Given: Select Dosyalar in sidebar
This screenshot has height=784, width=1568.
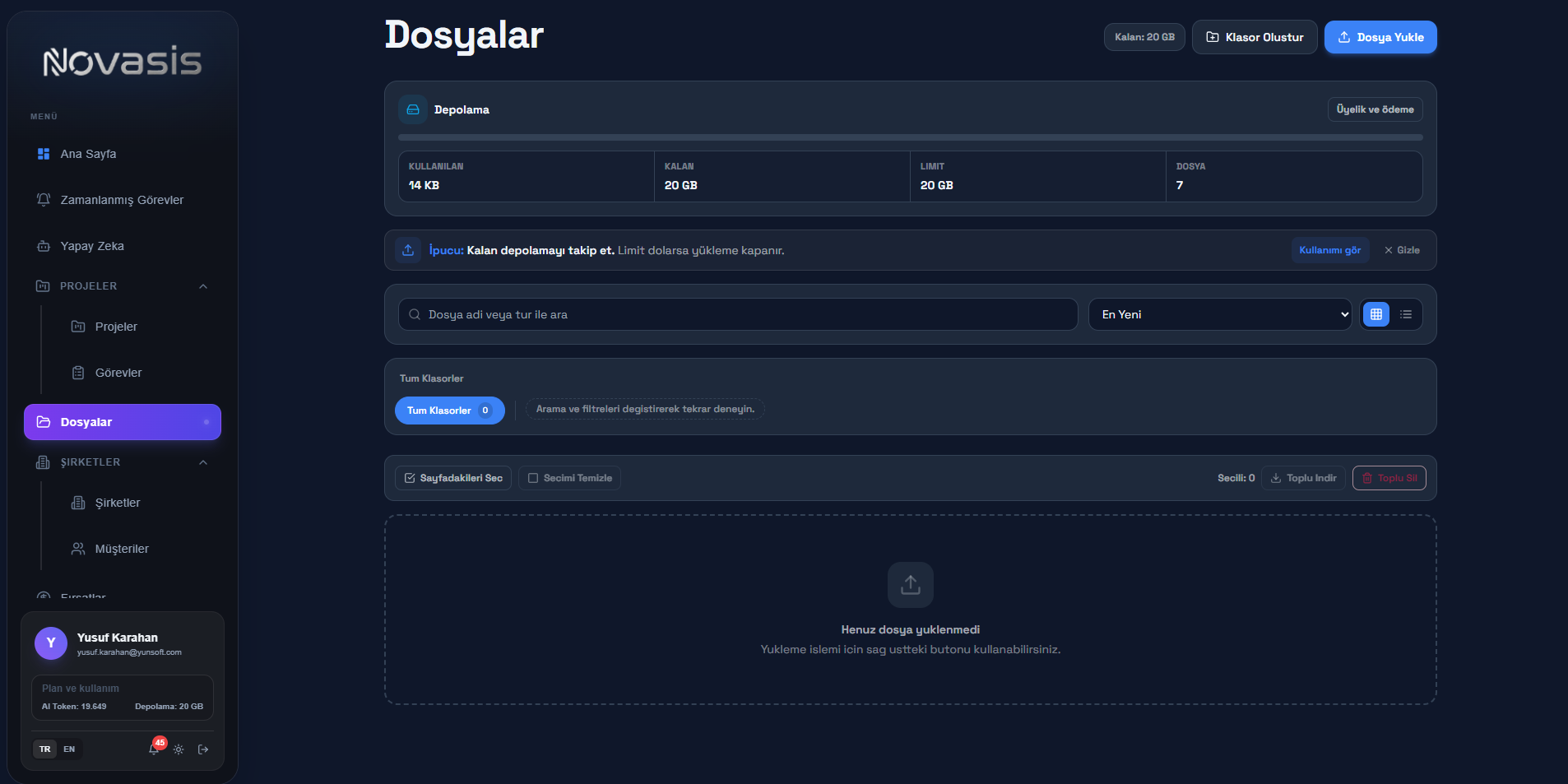Looking at the screenshot, I should click(123, 422).
